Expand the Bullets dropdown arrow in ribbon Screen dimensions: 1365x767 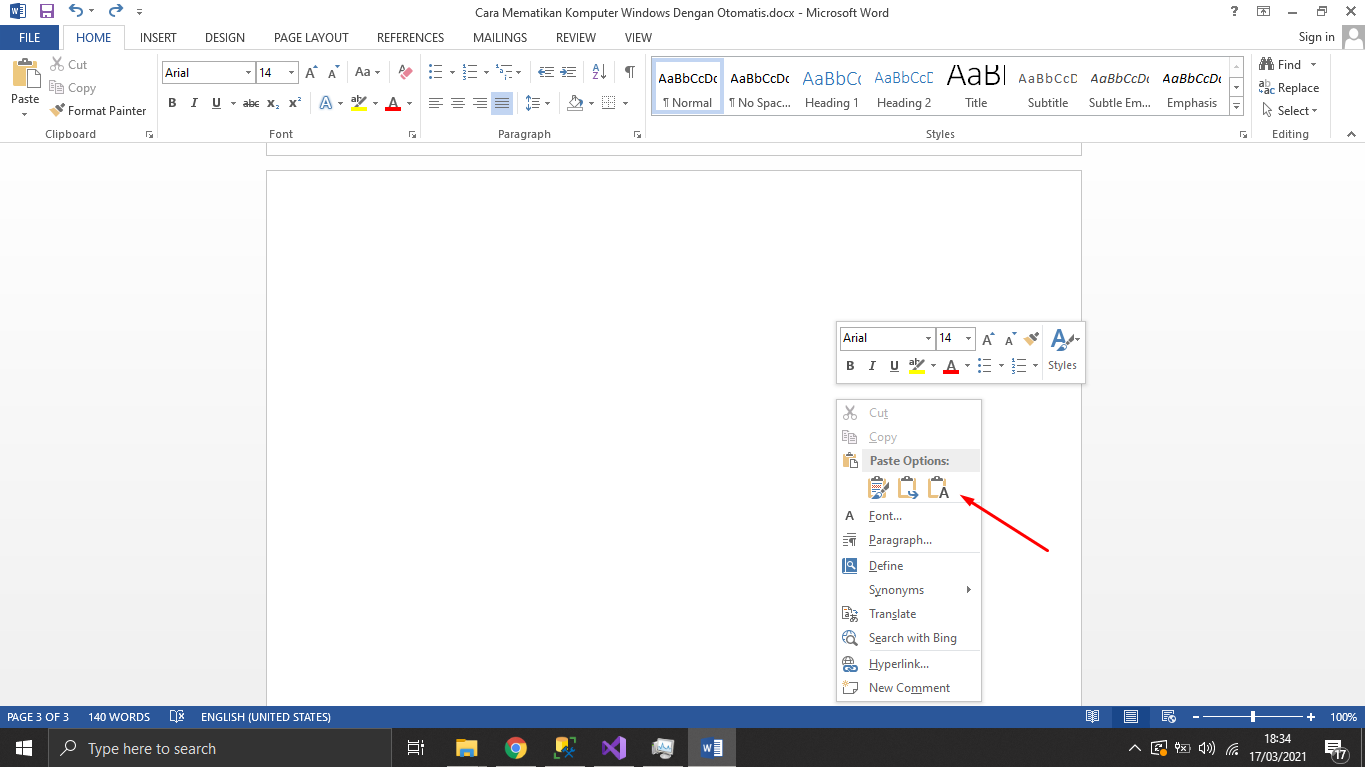[452, 72]
